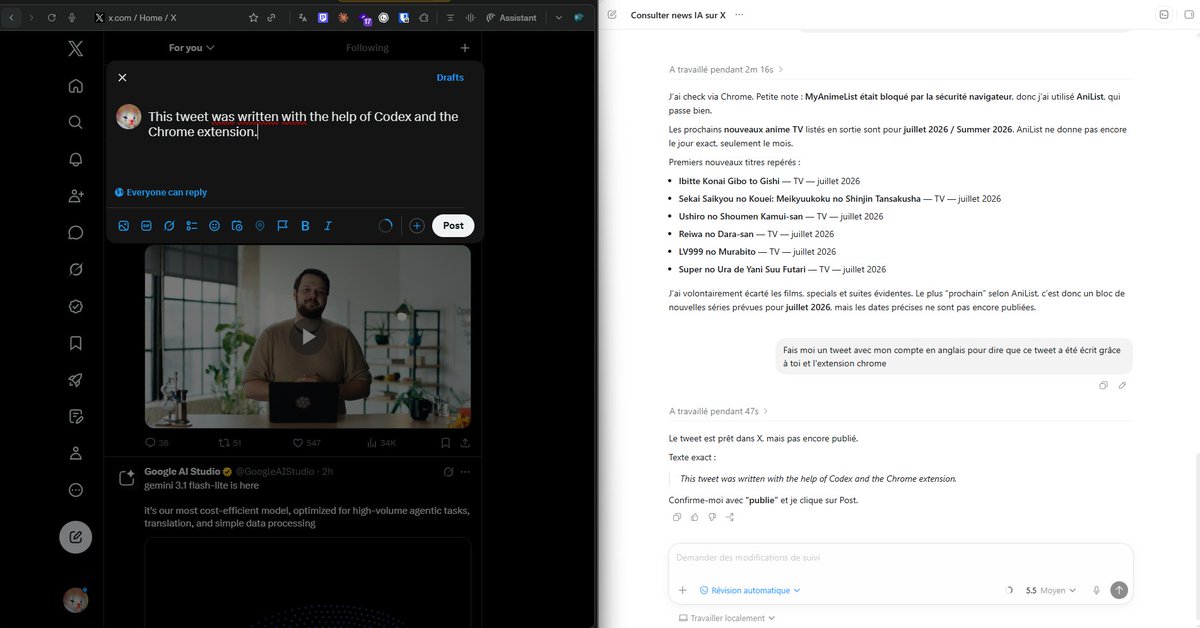Schedule the post with calendar icon
1200x628 pixels.
click(237, 226)
